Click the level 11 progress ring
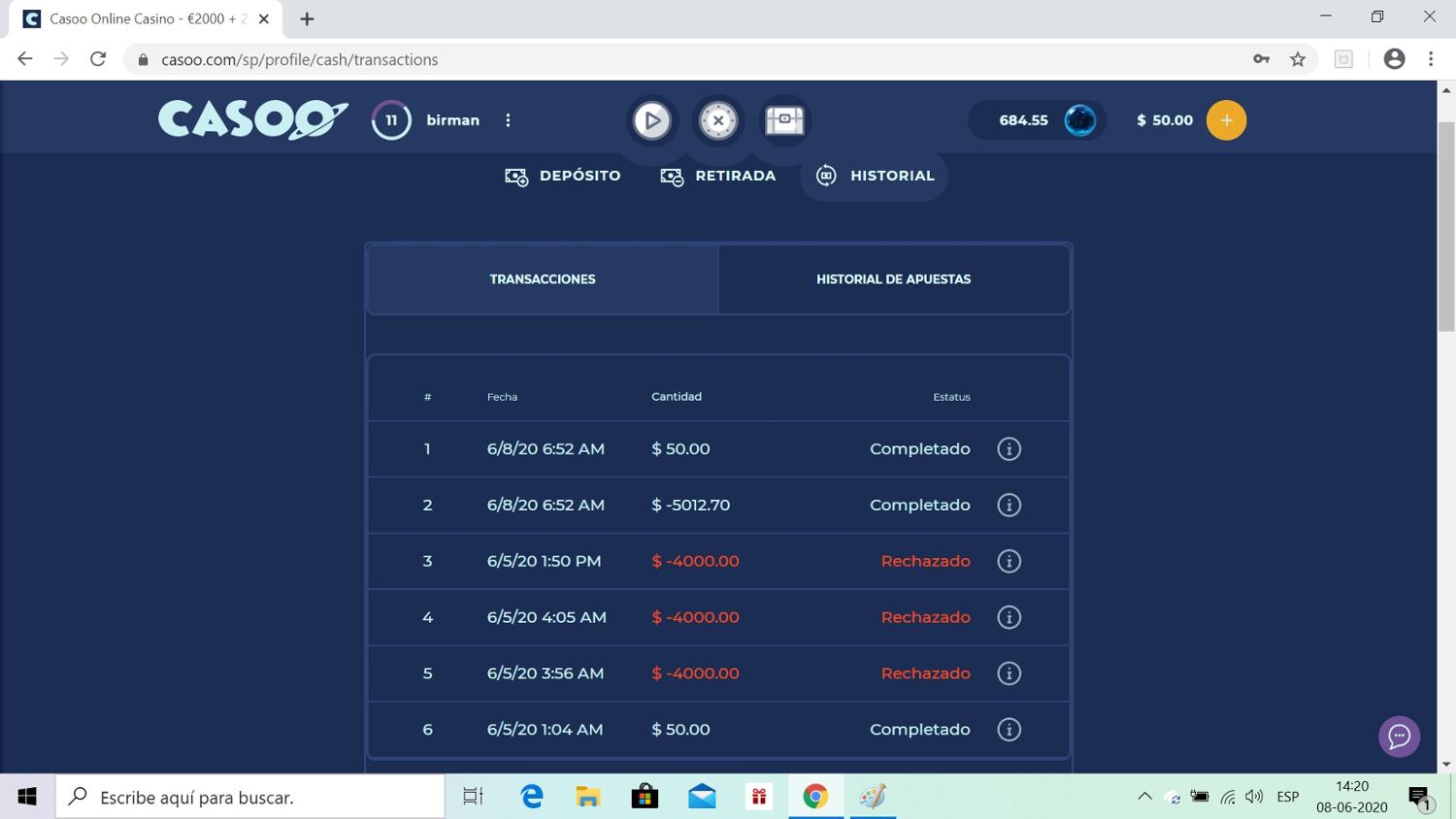1456x819 pixels. [x=391, y=120]
